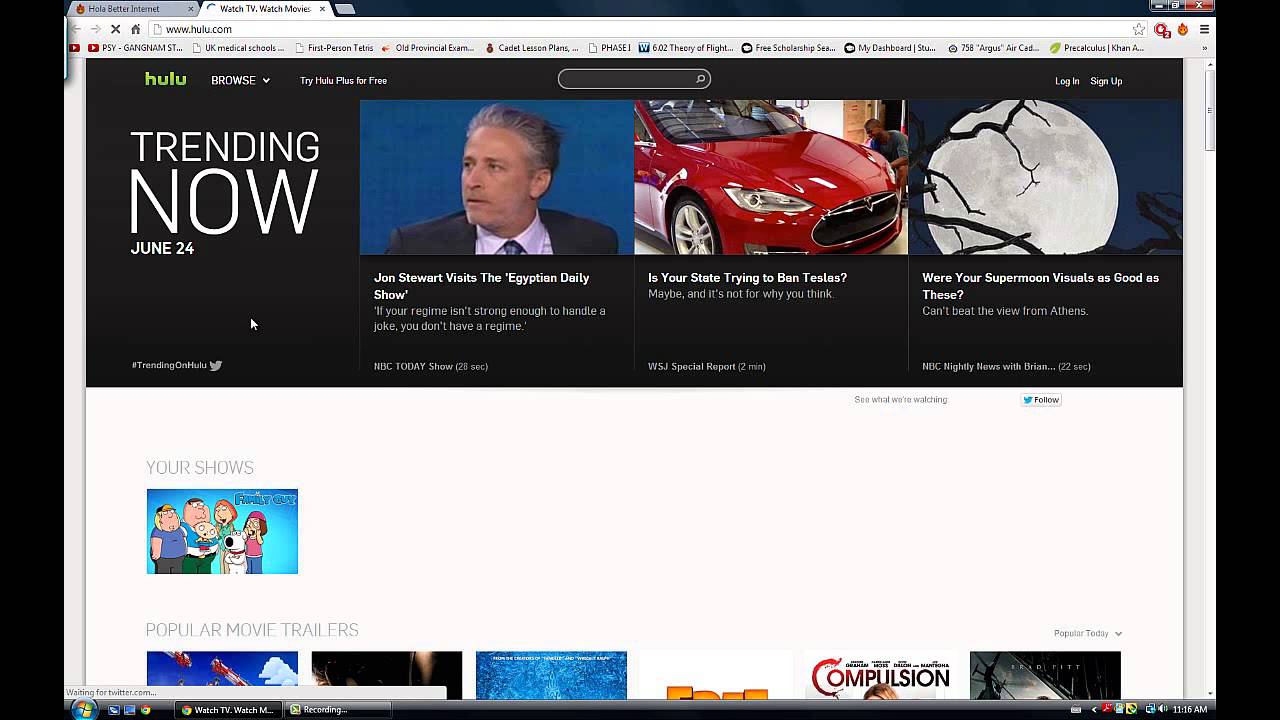Click WSJ Special Report source label
This screenshot has width=1280, height=720.
click(691, 367)
